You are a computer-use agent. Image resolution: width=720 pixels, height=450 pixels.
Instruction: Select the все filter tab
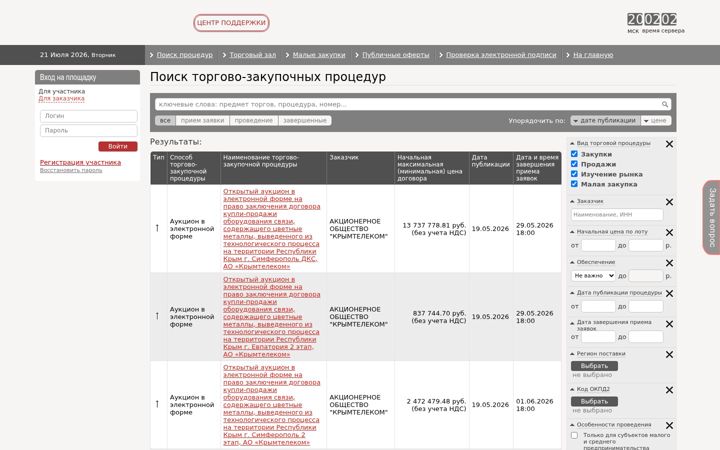[165, 120]
